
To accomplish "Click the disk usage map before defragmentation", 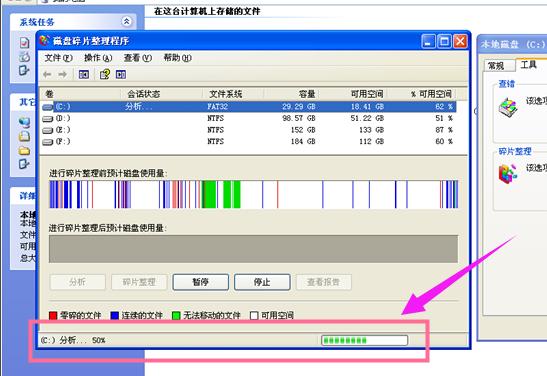I will (254, 194).
